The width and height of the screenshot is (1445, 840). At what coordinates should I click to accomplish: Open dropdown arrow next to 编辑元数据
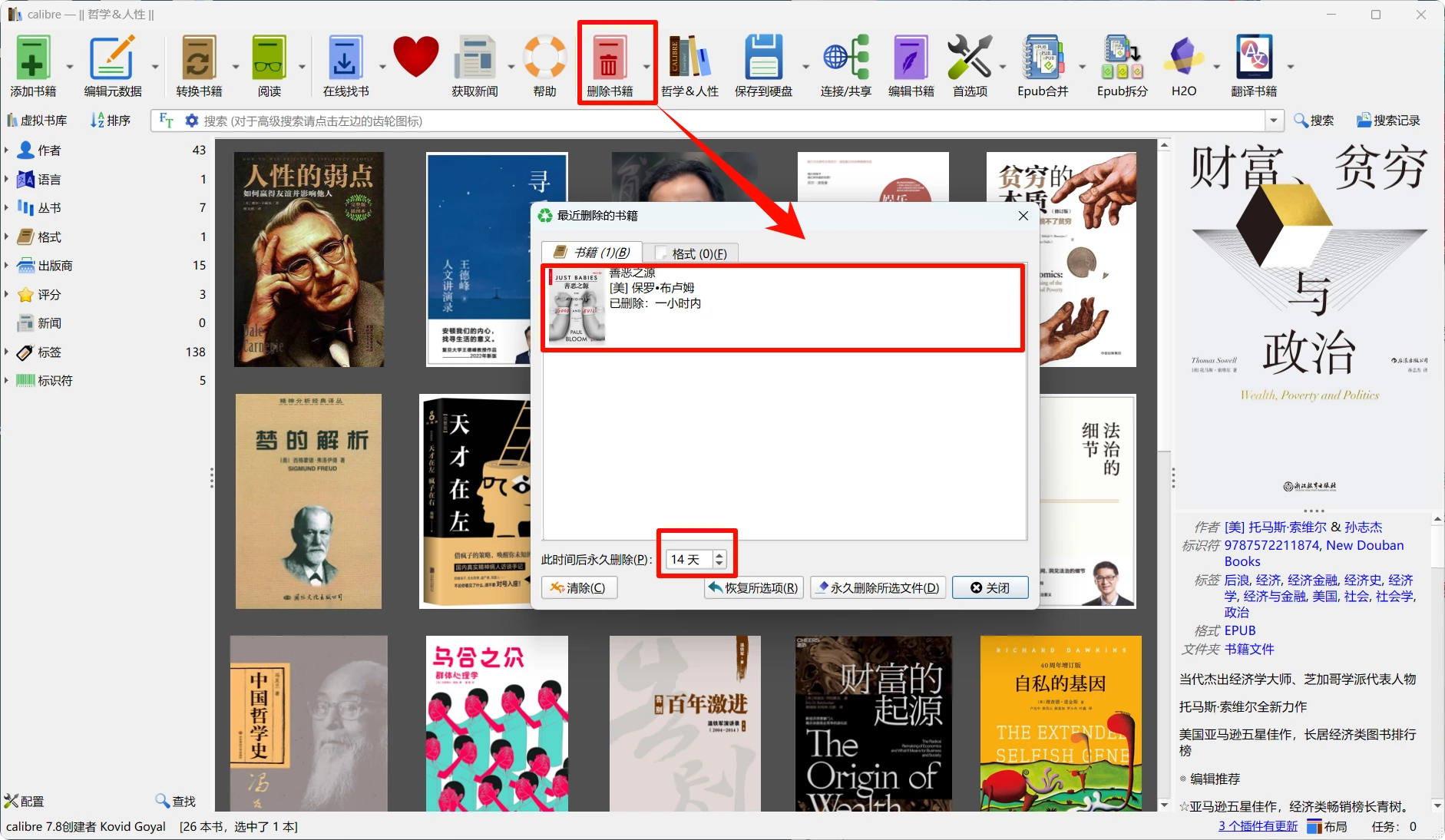pyautogui.click(x=155, y=67)
